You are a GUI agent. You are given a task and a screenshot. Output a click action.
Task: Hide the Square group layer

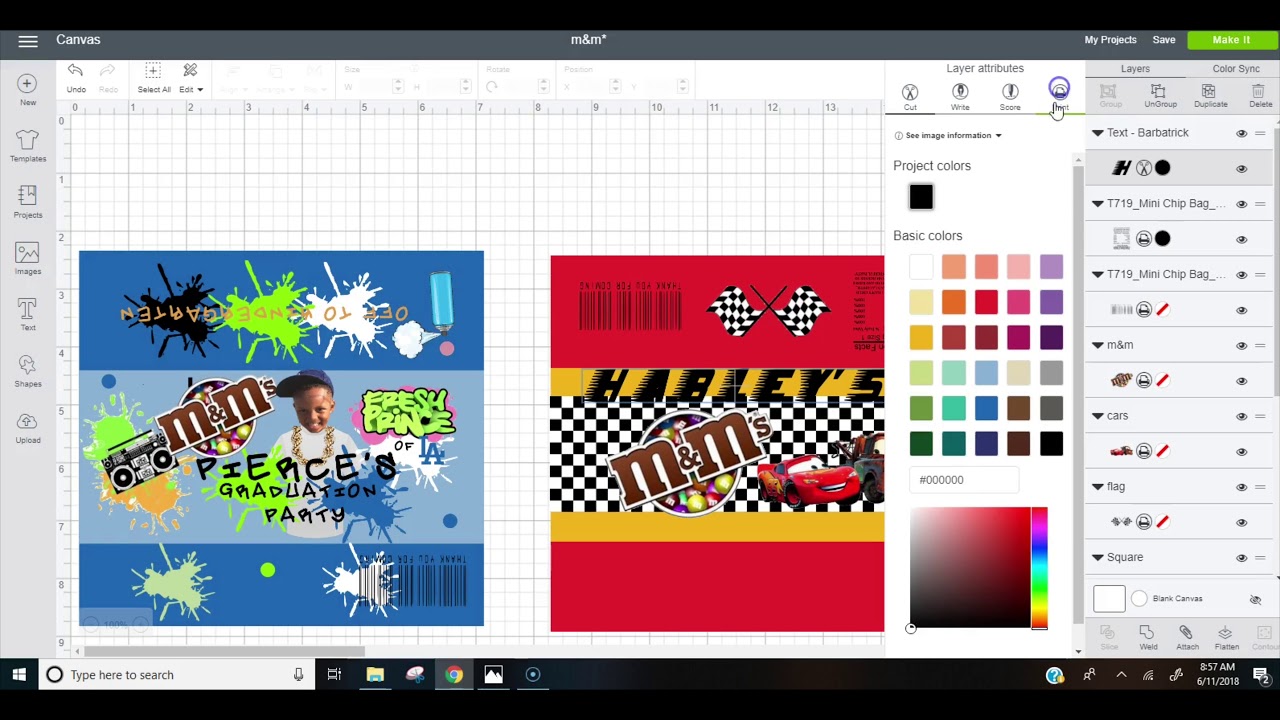tap(1242, 558)
